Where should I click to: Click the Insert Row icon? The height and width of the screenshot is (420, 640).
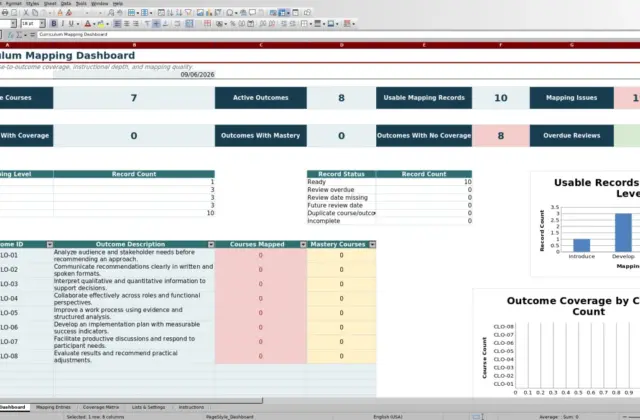[x=131, y=13]
